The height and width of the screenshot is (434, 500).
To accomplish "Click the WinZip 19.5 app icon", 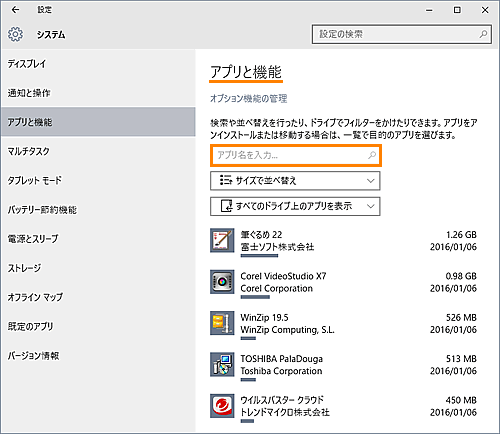I will click(x=222, y=323).
